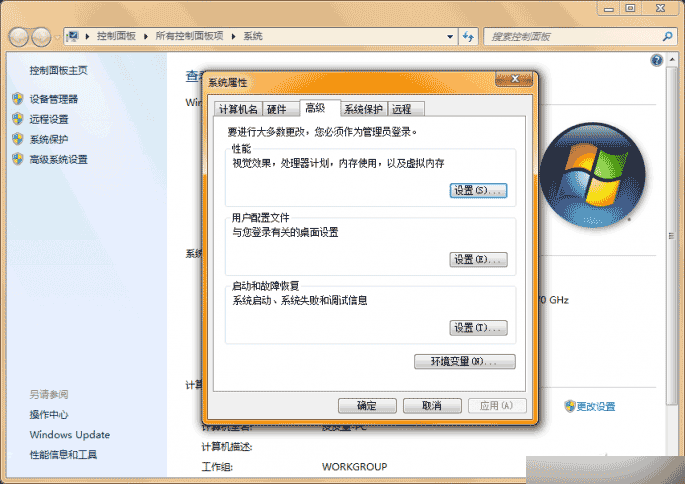
Task: Click shield icon beside 系统保护 link
Action: click(x=17, y=139)
